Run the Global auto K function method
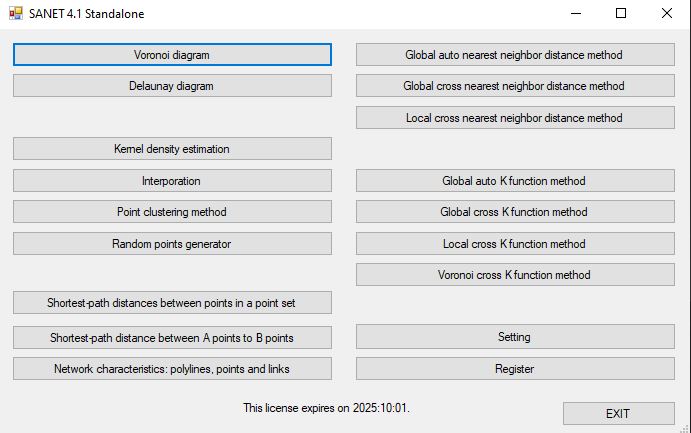 (515, 181)
